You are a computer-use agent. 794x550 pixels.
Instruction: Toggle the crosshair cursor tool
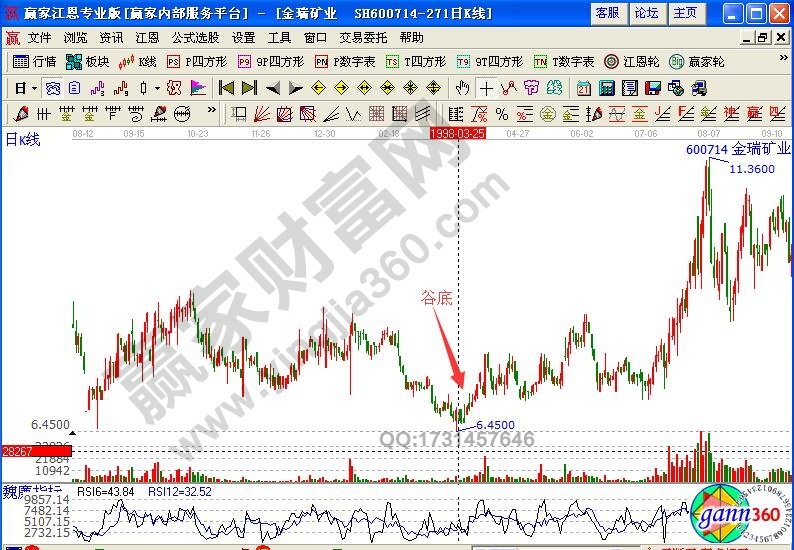click(x=486, y=87)
